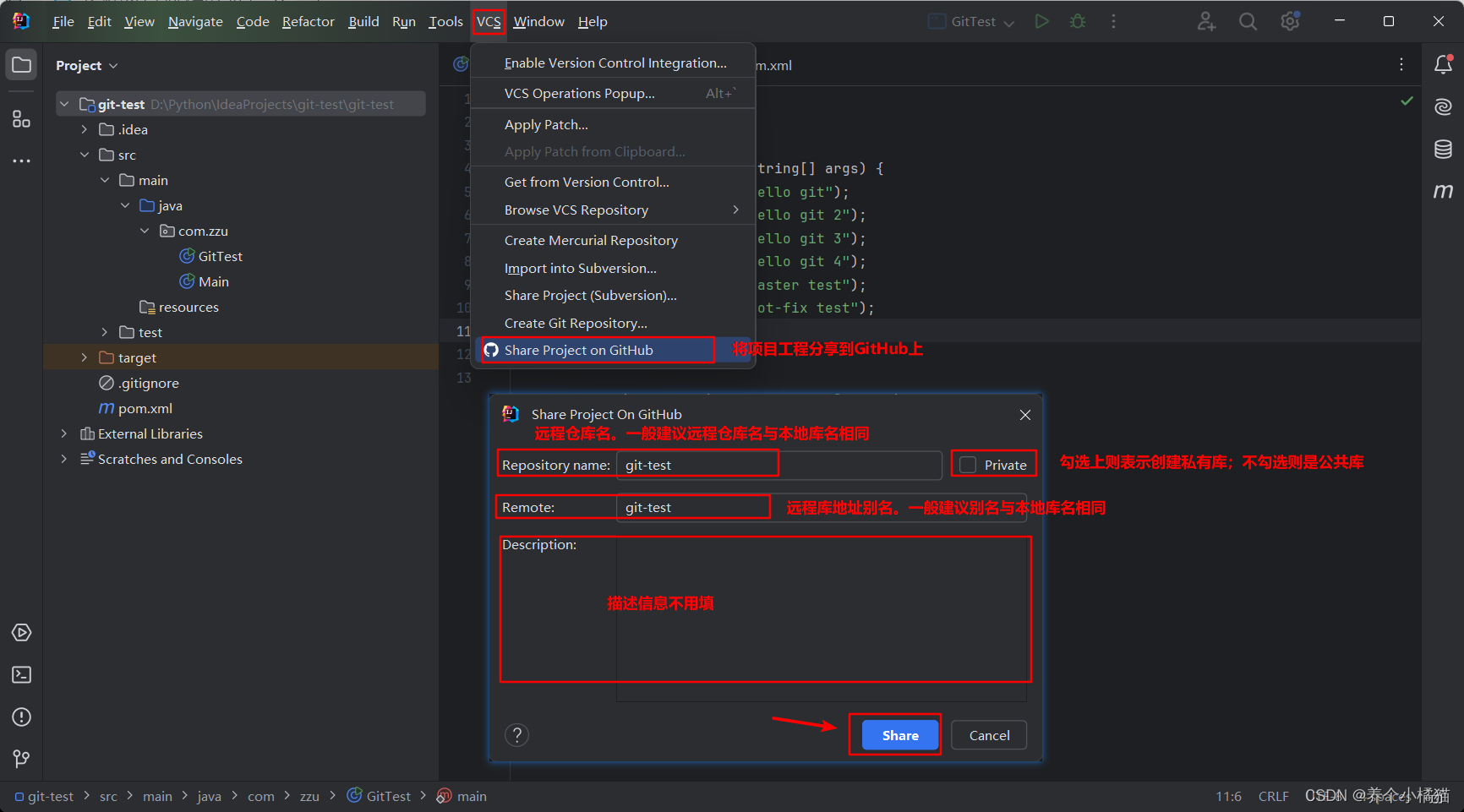This screenshot has height=812, width=1464.
Task: Click main method in breadcrumb bar
Action: tap(462, 796)
